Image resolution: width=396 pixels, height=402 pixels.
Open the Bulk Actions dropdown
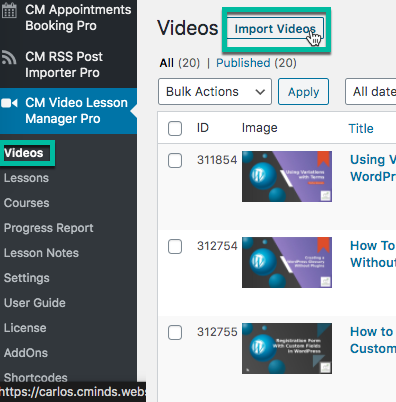pos(215,92)
